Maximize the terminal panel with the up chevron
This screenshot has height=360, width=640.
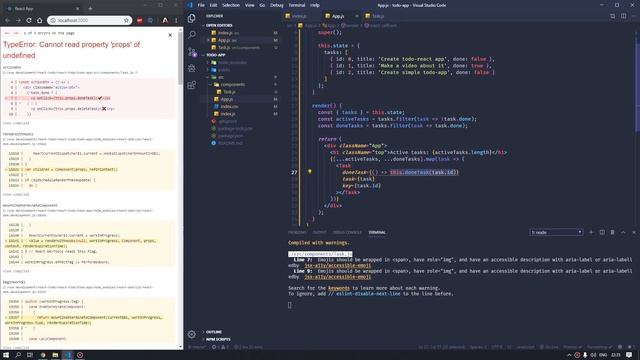tap(623, 232)
